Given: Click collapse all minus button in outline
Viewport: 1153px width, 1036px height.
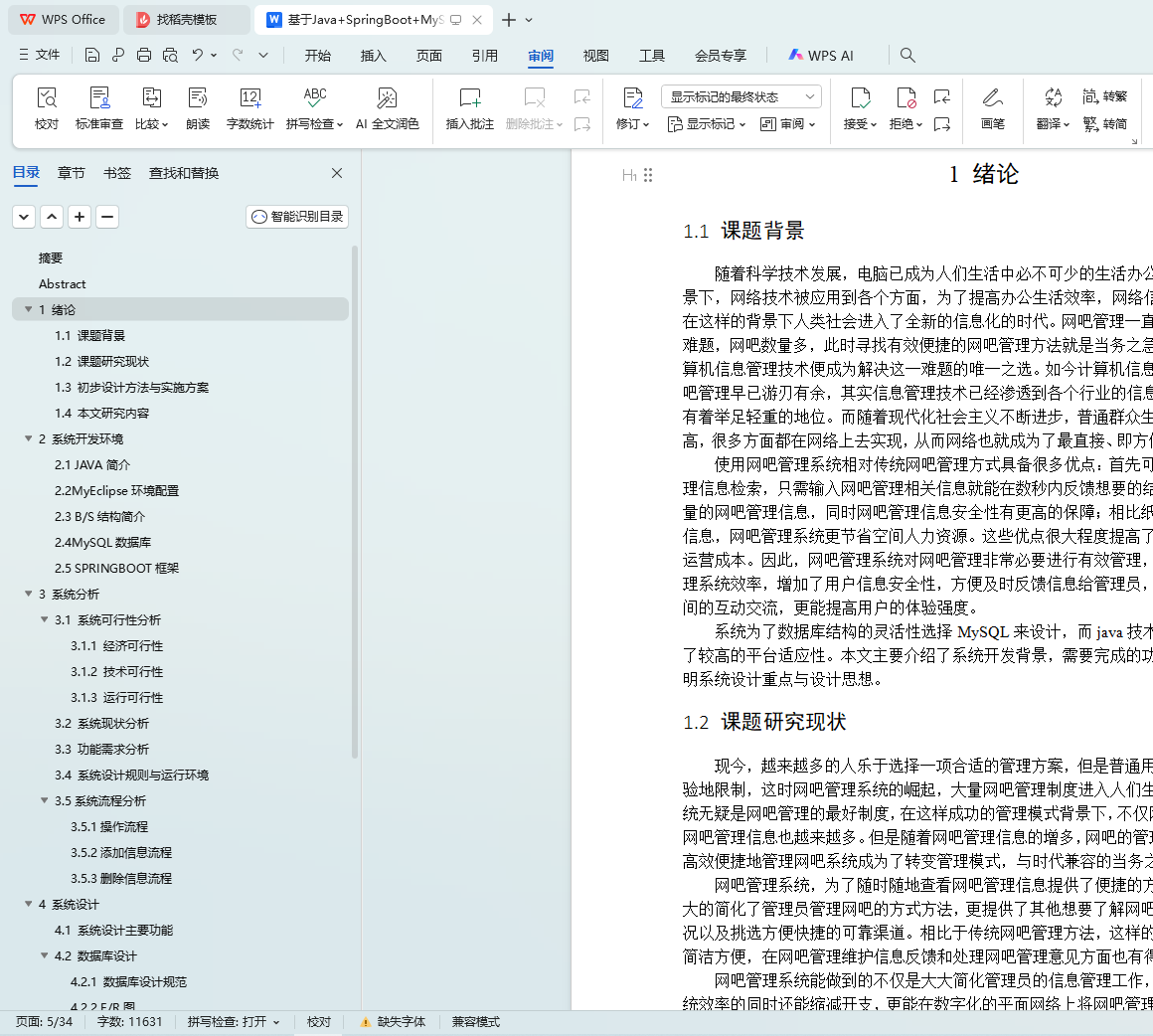Looking at the screenshot, I should click(x=107, y=217).
